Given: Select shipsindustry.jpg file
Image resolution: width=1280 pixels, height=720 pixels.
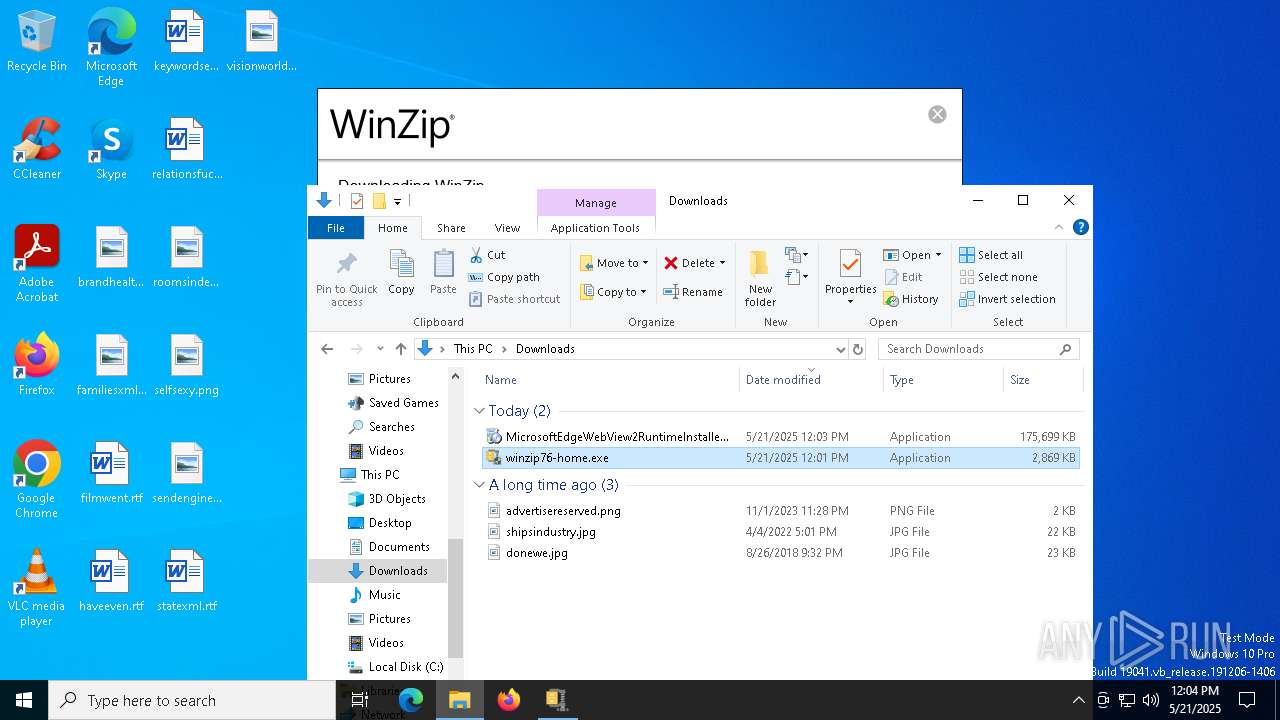Looking at the screenshot, I should 780,532.
